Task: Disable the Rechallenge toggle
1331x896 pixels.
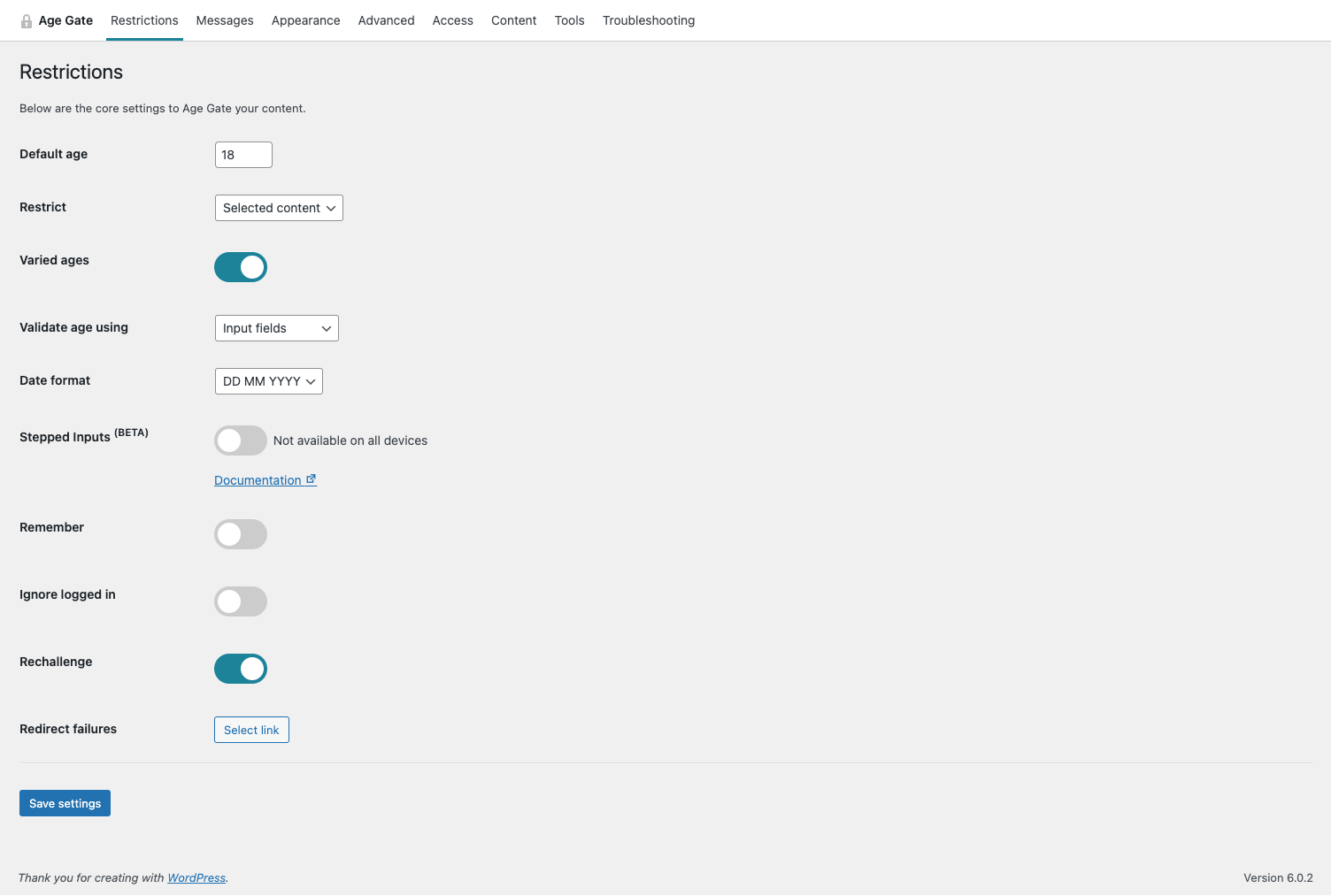Action: pyautogui.click(x=241, y=669)
